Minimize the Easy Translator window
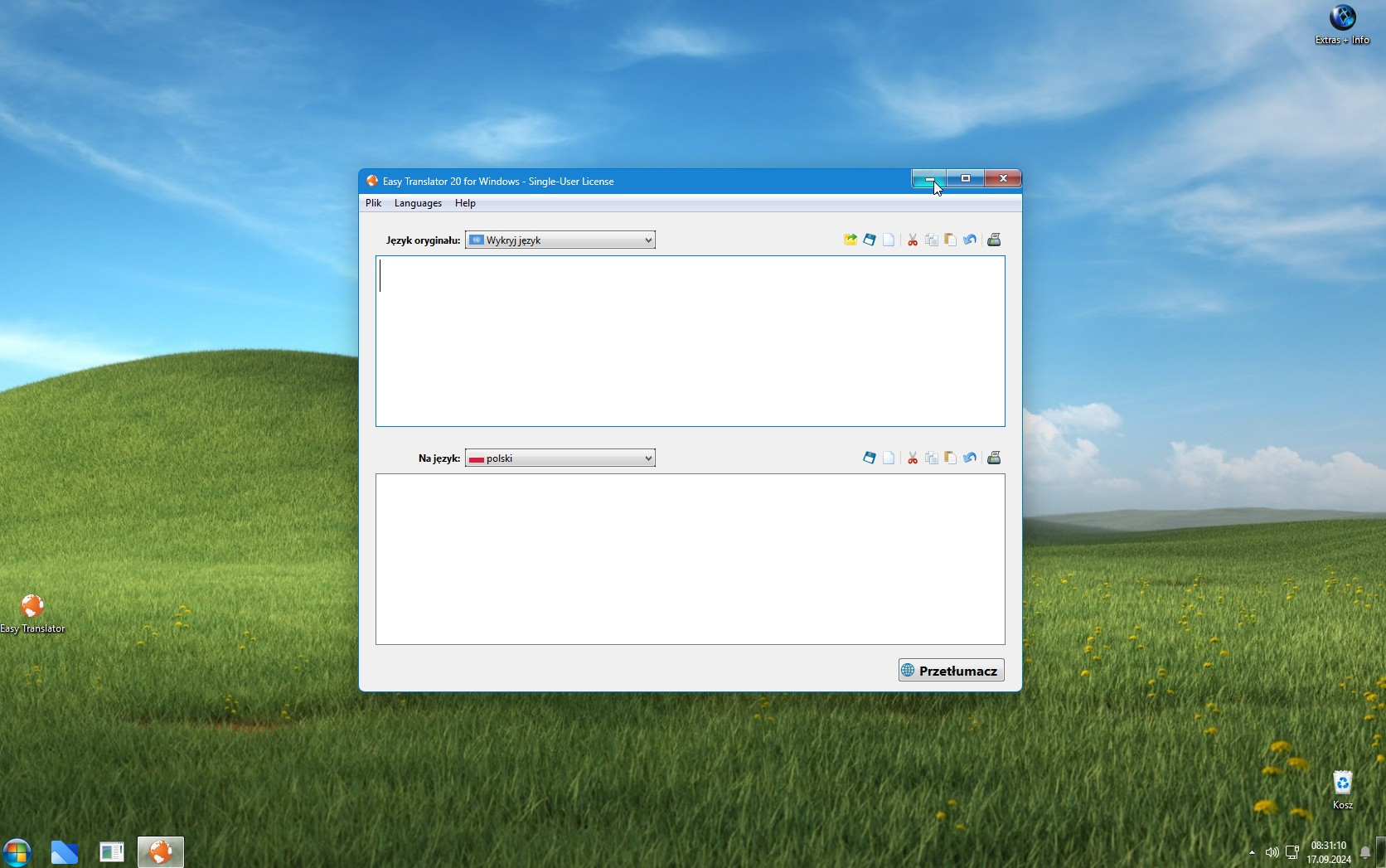 click(x=929, y=178)
